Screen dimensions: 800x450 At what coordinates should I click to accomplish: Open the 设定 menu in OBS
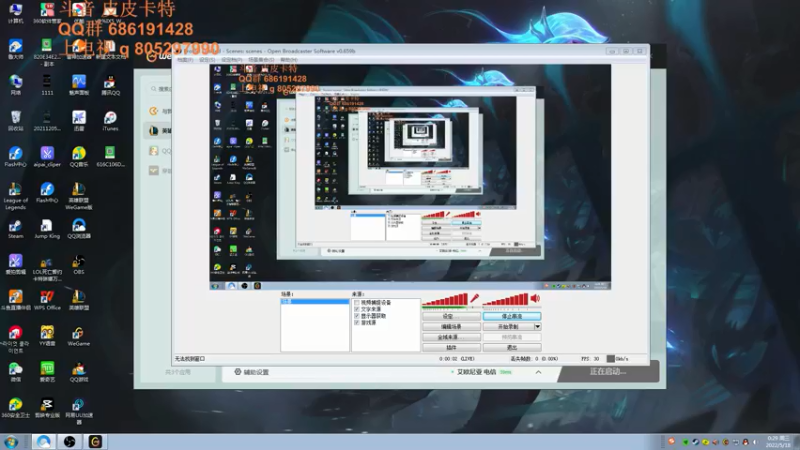[207, 60]
